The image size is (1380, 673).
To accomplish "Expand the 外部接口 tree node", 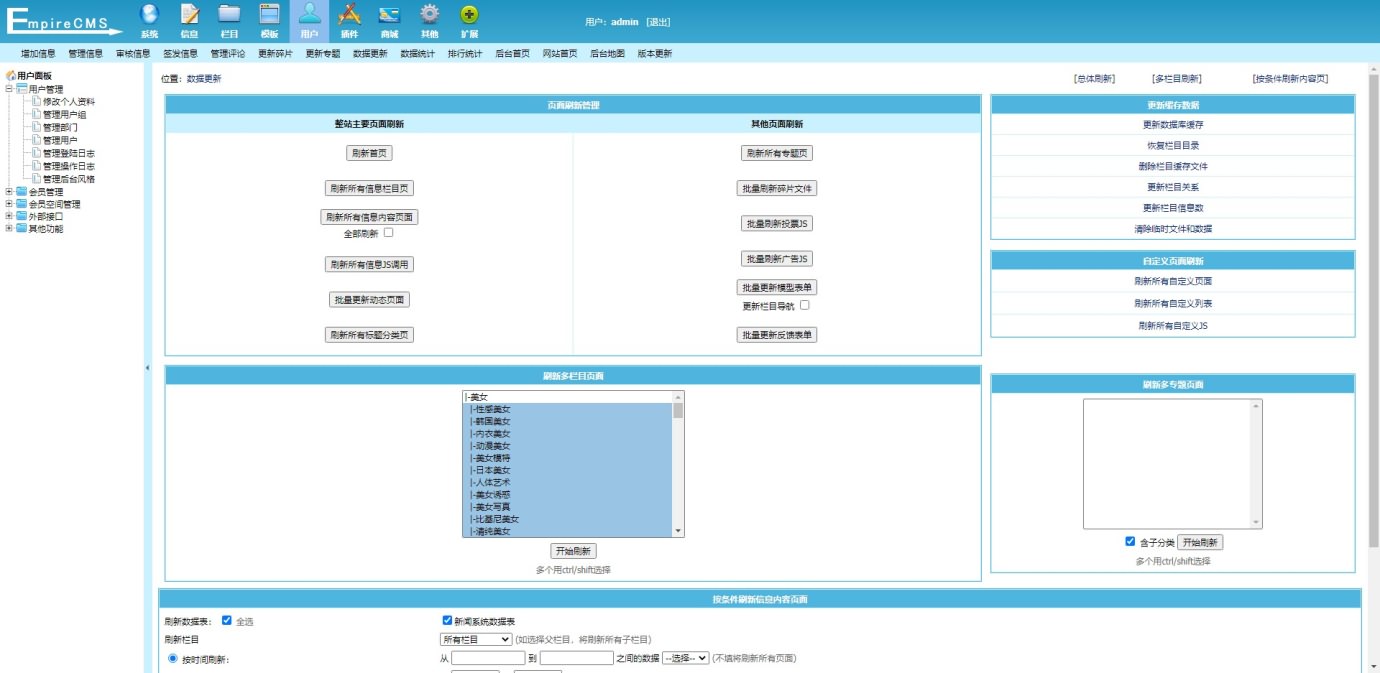I will click(x=9, y=216).
